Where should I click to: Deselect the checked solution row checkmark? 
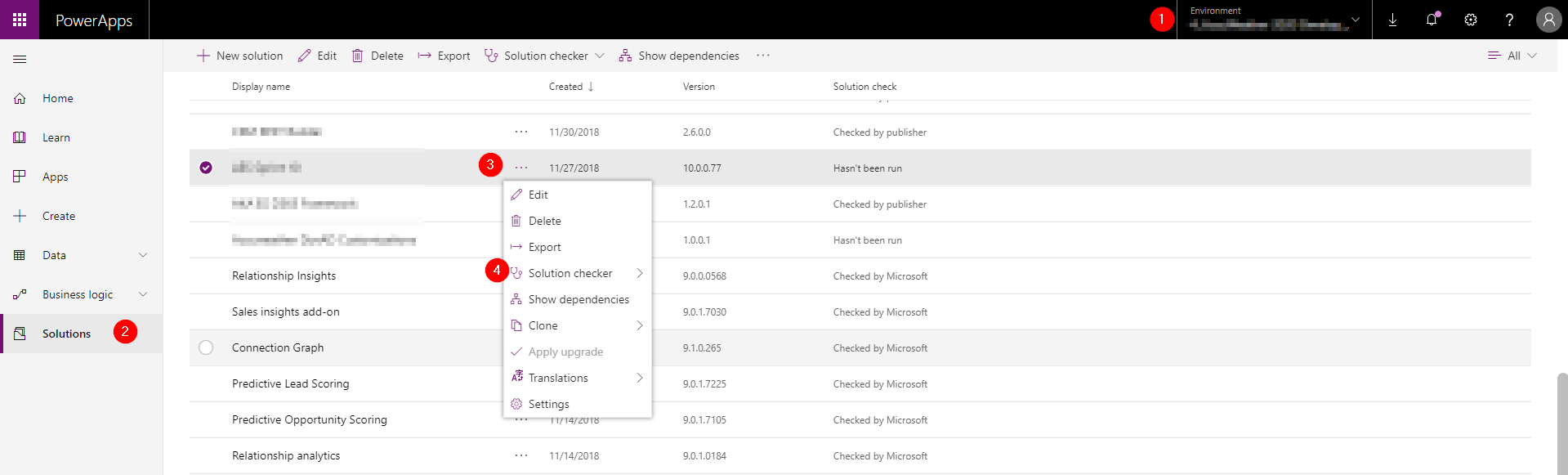coord(206,168)
